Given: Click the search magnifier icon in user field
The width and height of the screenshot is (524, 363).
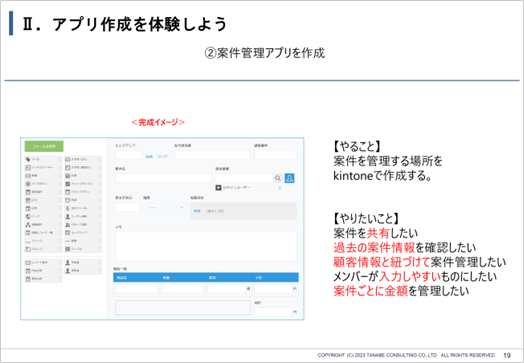Looking at the screenshot, I should (x=278, y=178).
